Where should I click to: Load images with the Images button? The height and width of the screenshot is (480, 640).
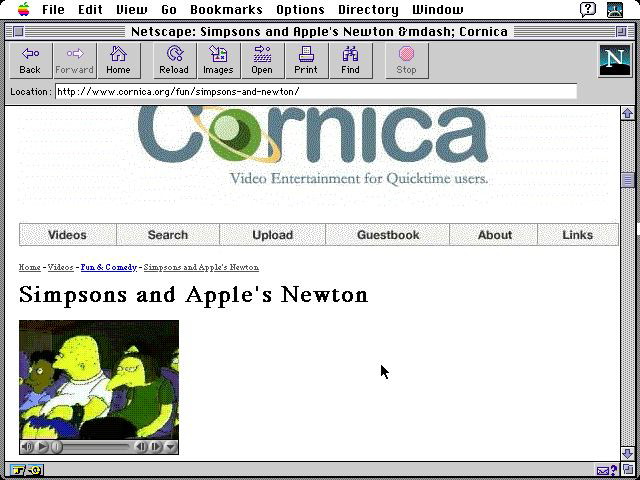pyautogui.click(x=218, y=60)
